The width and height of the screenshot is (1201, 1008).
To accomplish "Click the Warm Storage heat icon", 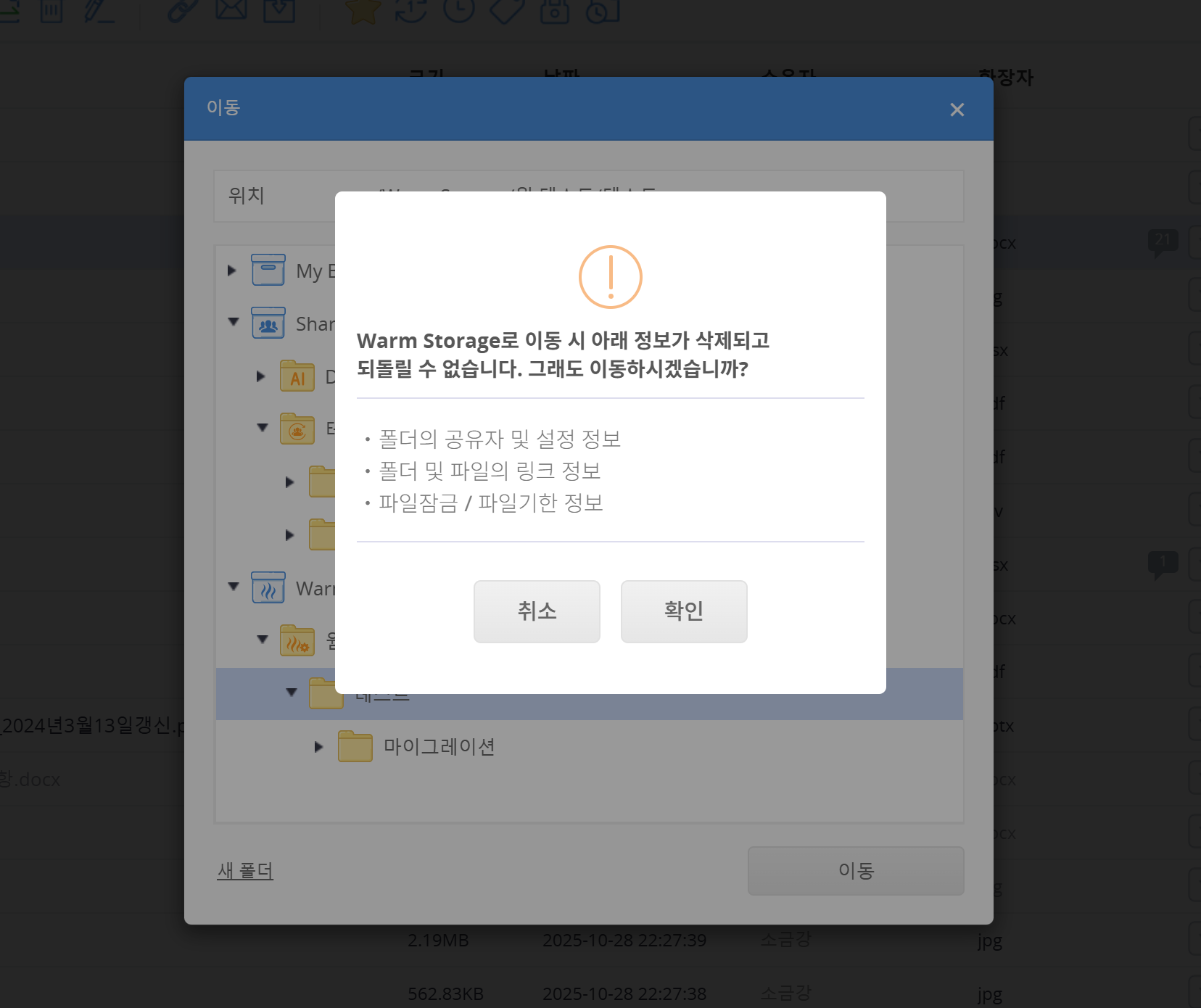I will click(268, 588).
